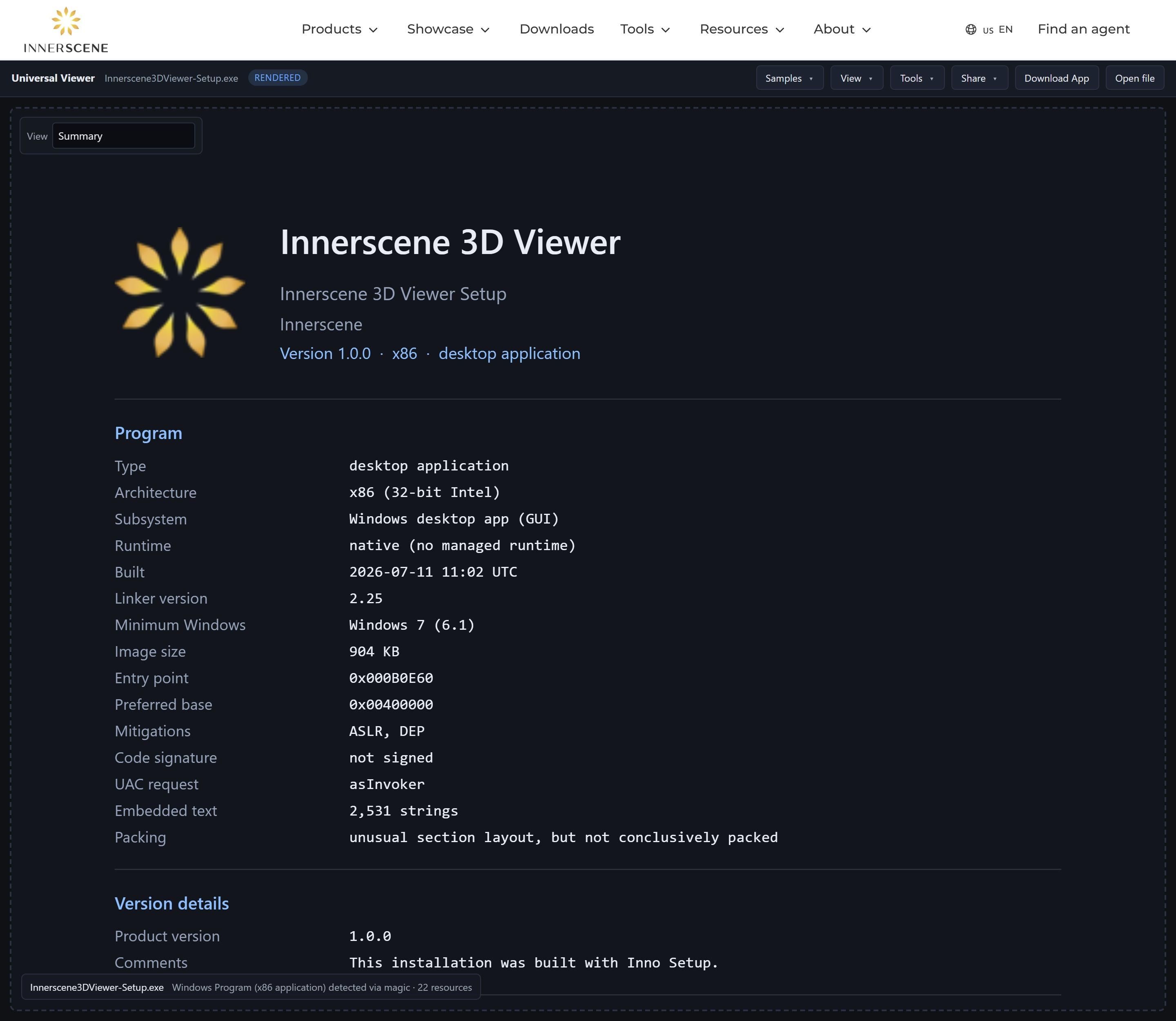Open the Downloads page
The height and width of the screenshot is (1021, 1176).
coord(557,29)
